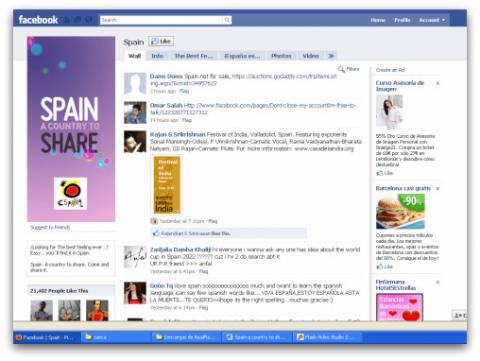Open the 'The Best Fe...' tab
The width and height of the screenshot is (480, 361).
tap(193, 56)
